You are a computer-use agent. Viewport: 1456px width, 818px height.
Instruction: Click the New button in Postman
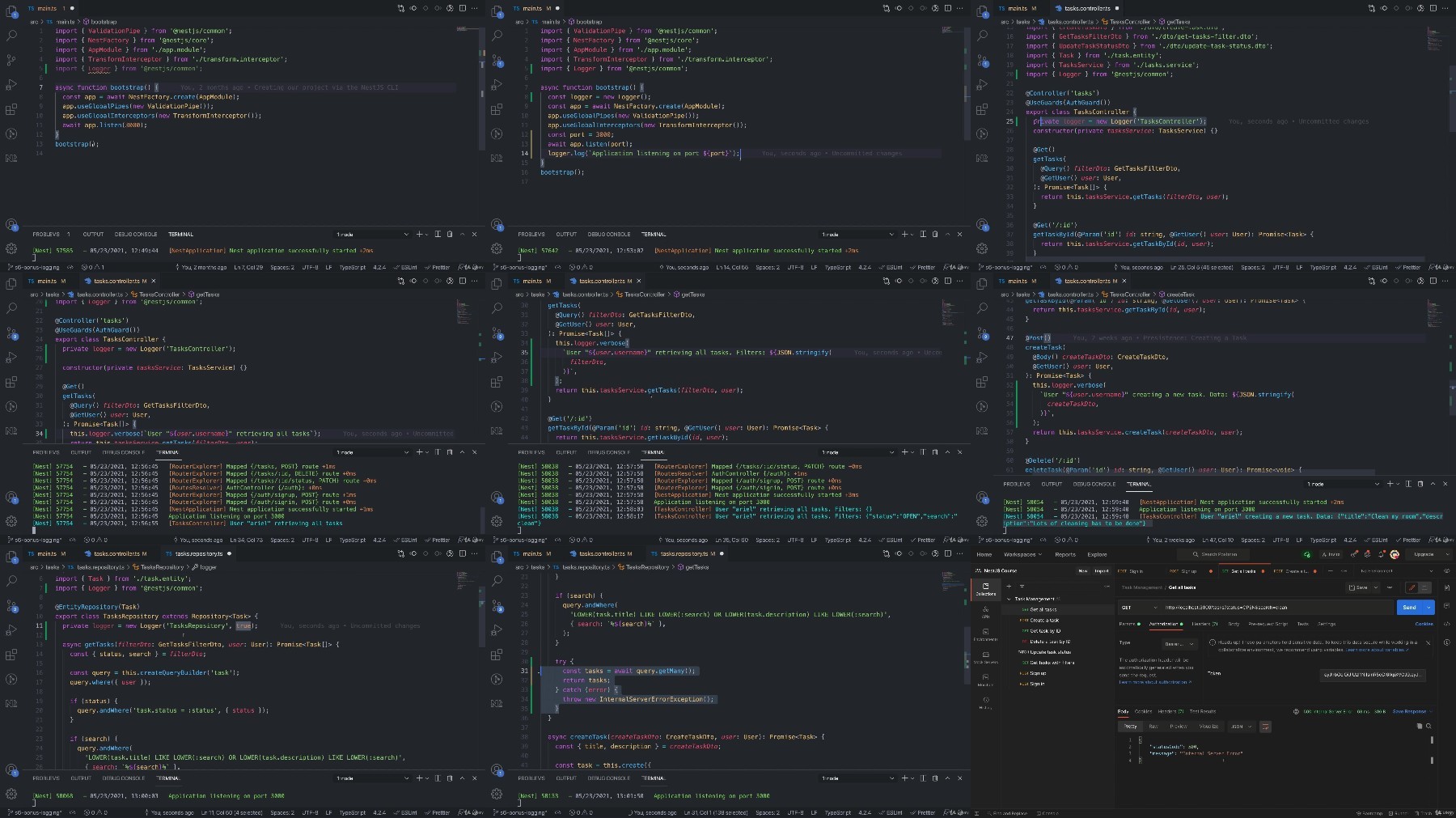pos(1083,571)
